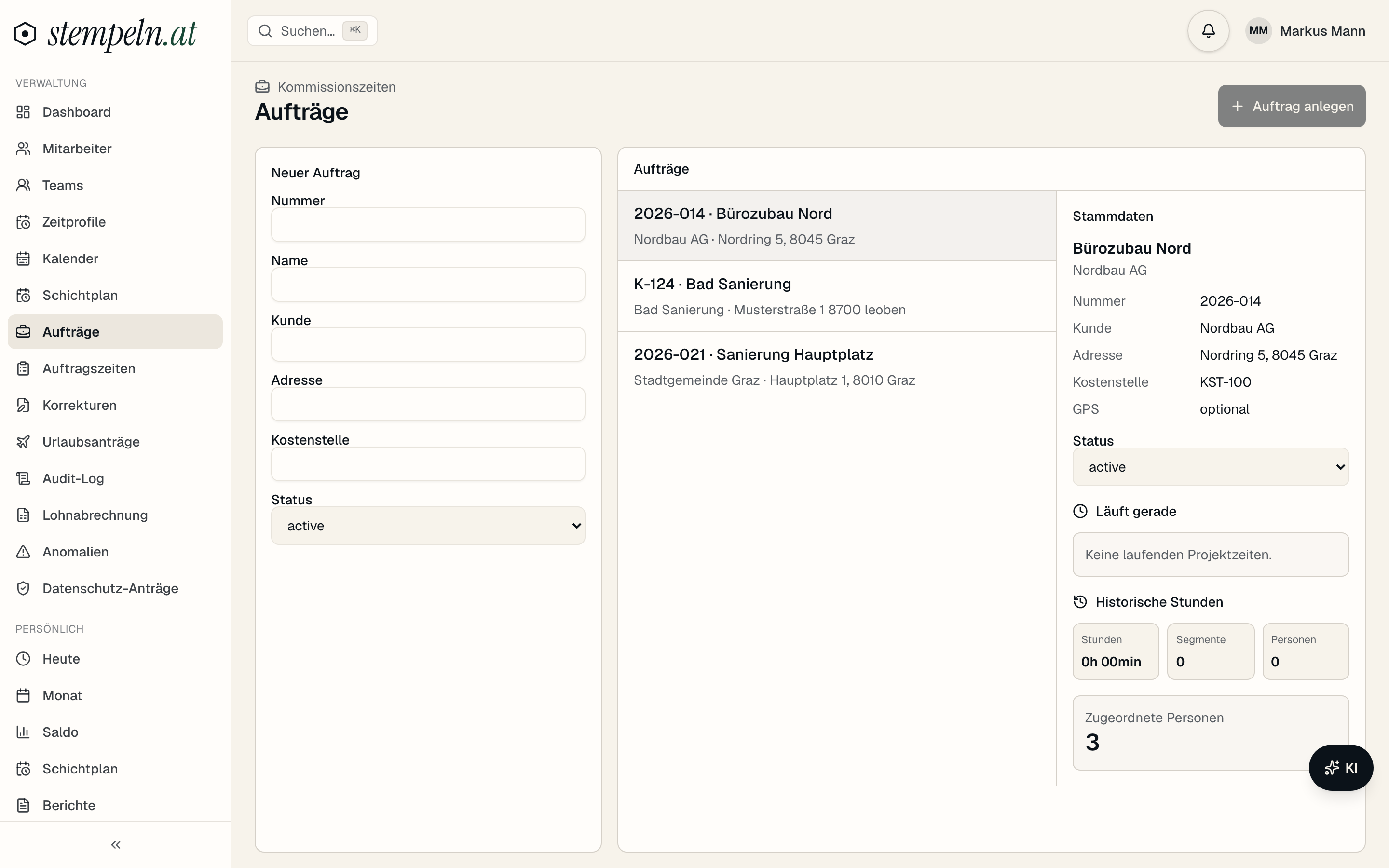Open the Status dropdown in Neuer Auftrag
The image size is (1389, 868).
click(x=428, y=526)
